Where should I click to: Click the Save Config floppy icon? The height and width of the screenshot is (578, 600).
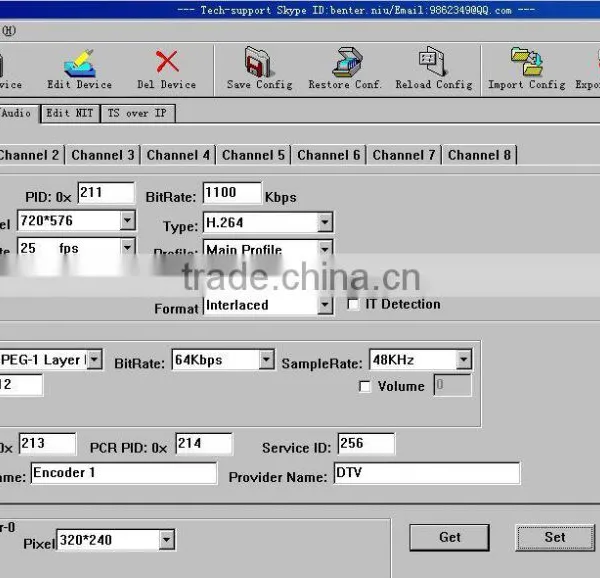pos(258,62)
